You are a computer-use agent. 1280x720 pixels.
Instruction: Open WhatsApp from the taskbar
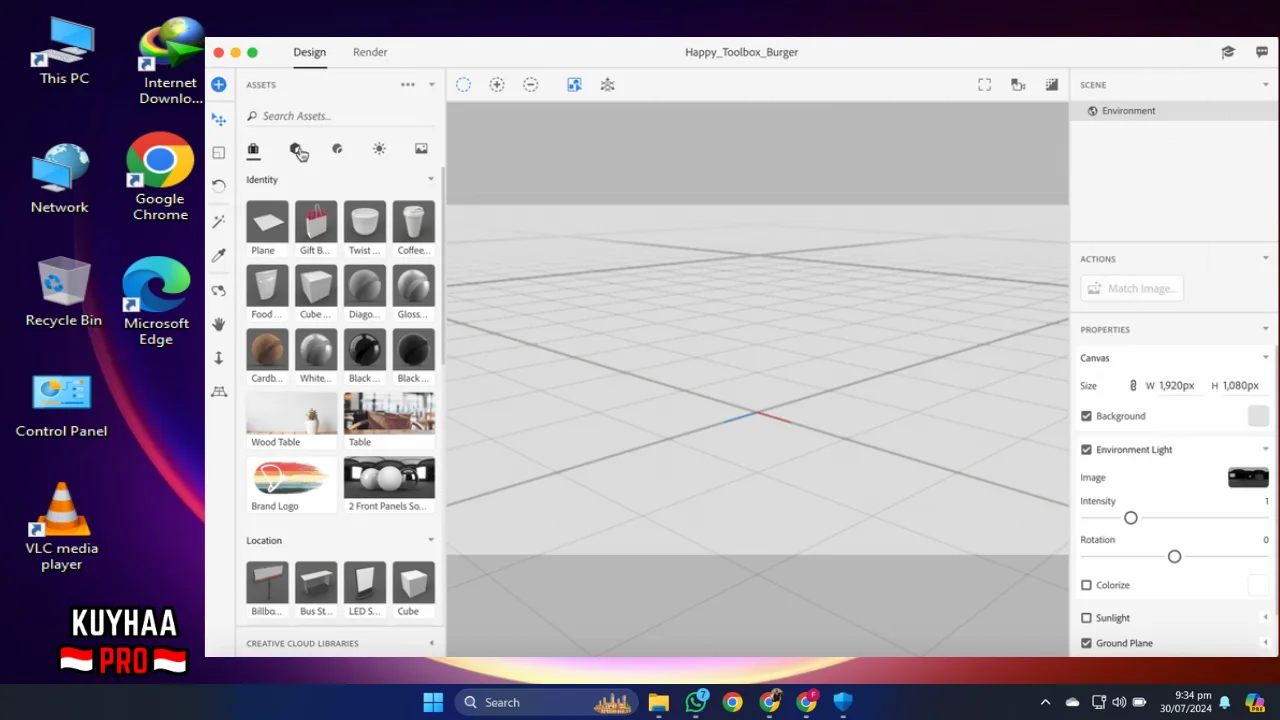[696, 702]
